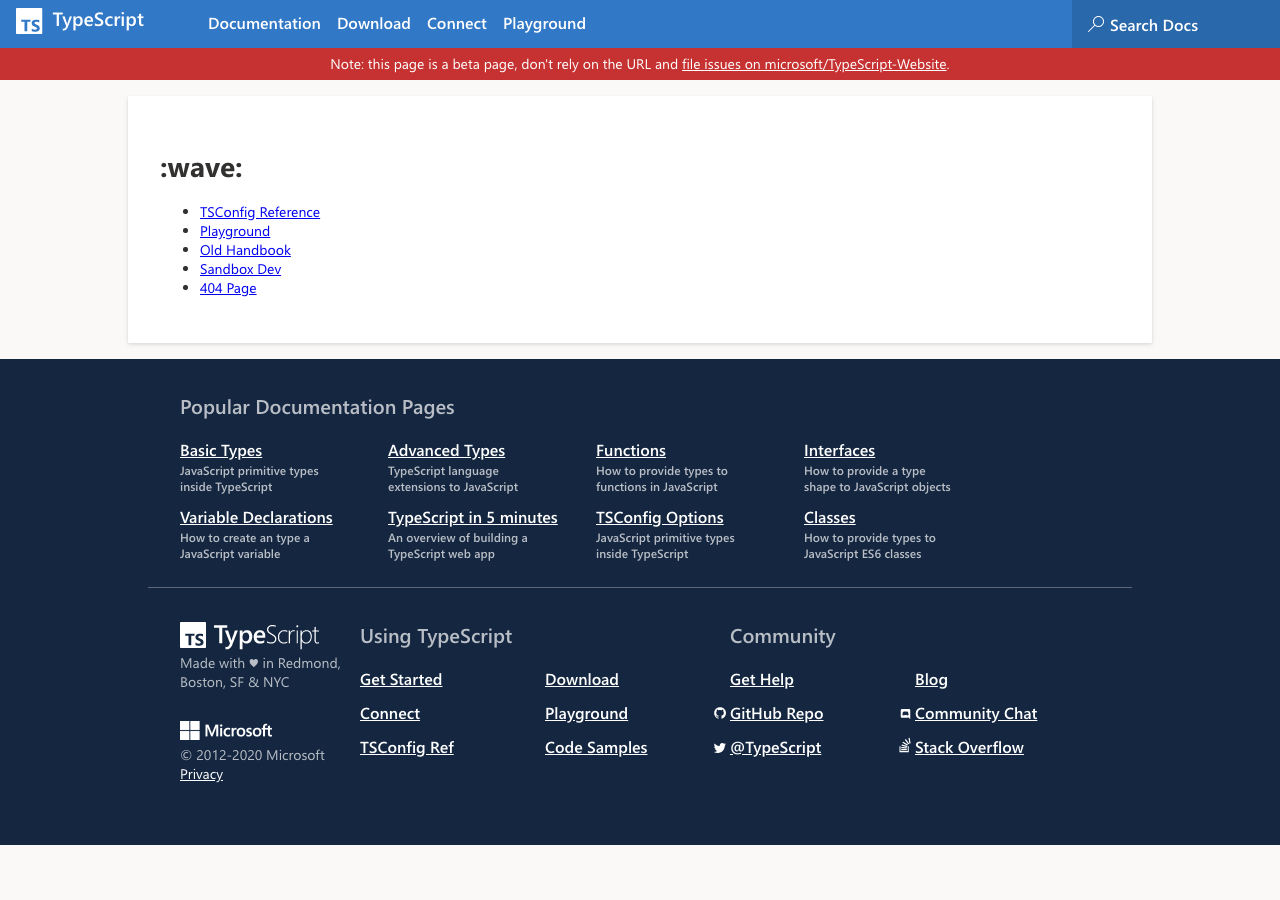
Task: Open the GitHub Repo link
Action: click(x=777, y=713)
